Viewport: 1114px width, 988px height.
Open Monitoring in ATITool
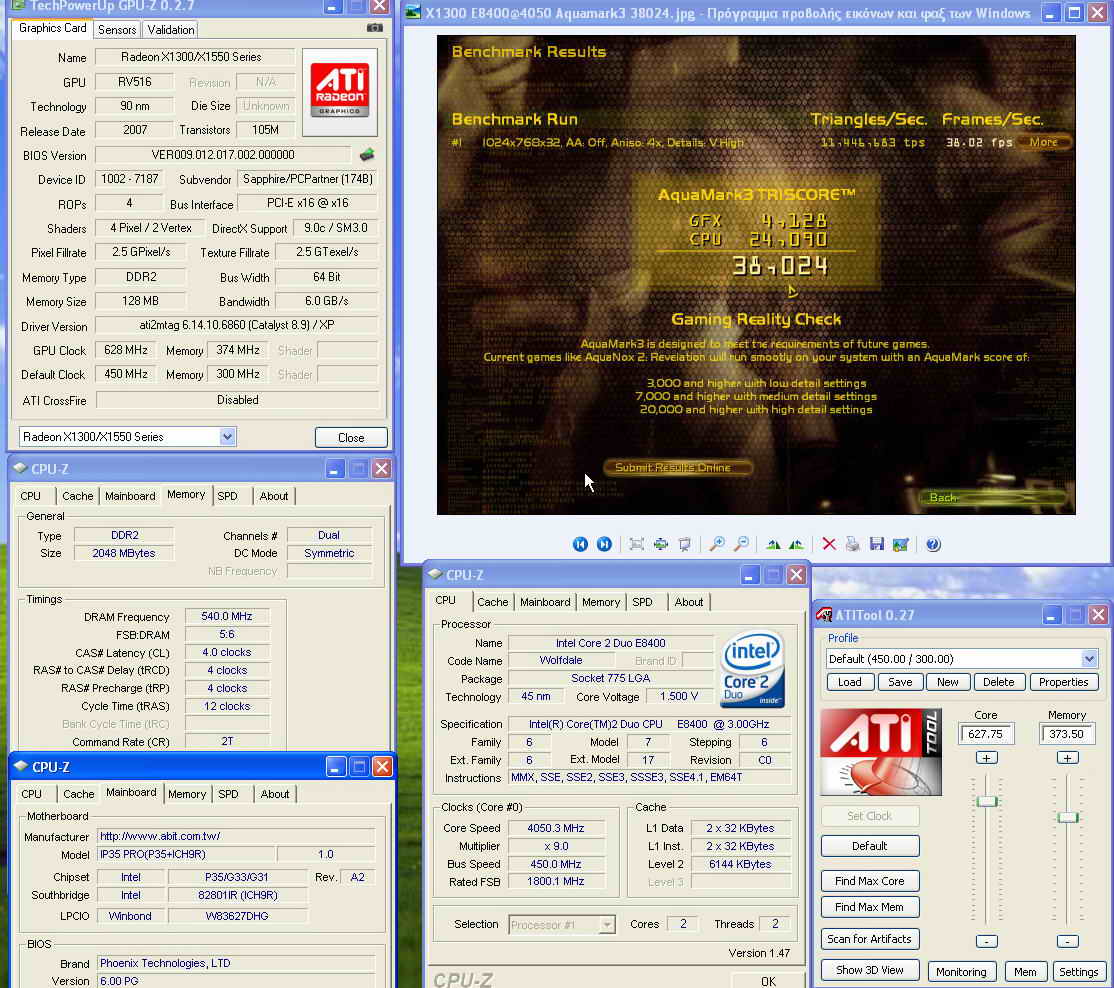coord(961,972)
